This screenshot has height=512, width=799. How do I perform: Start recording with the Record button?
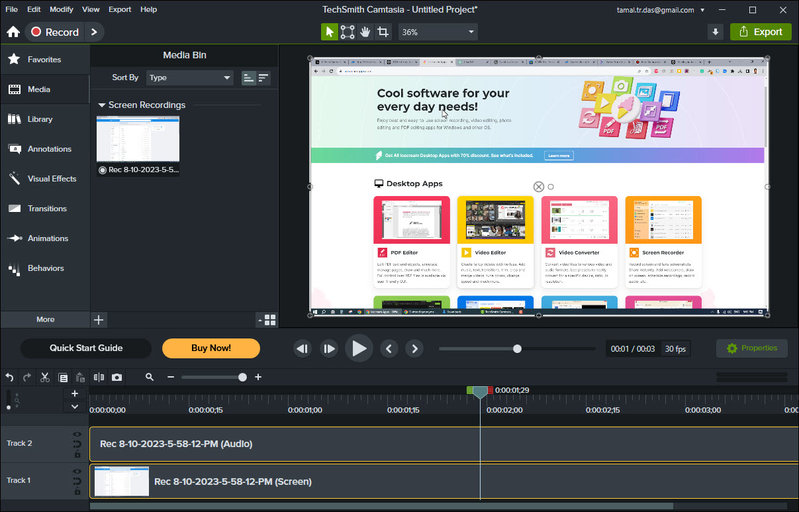(55, 32)
